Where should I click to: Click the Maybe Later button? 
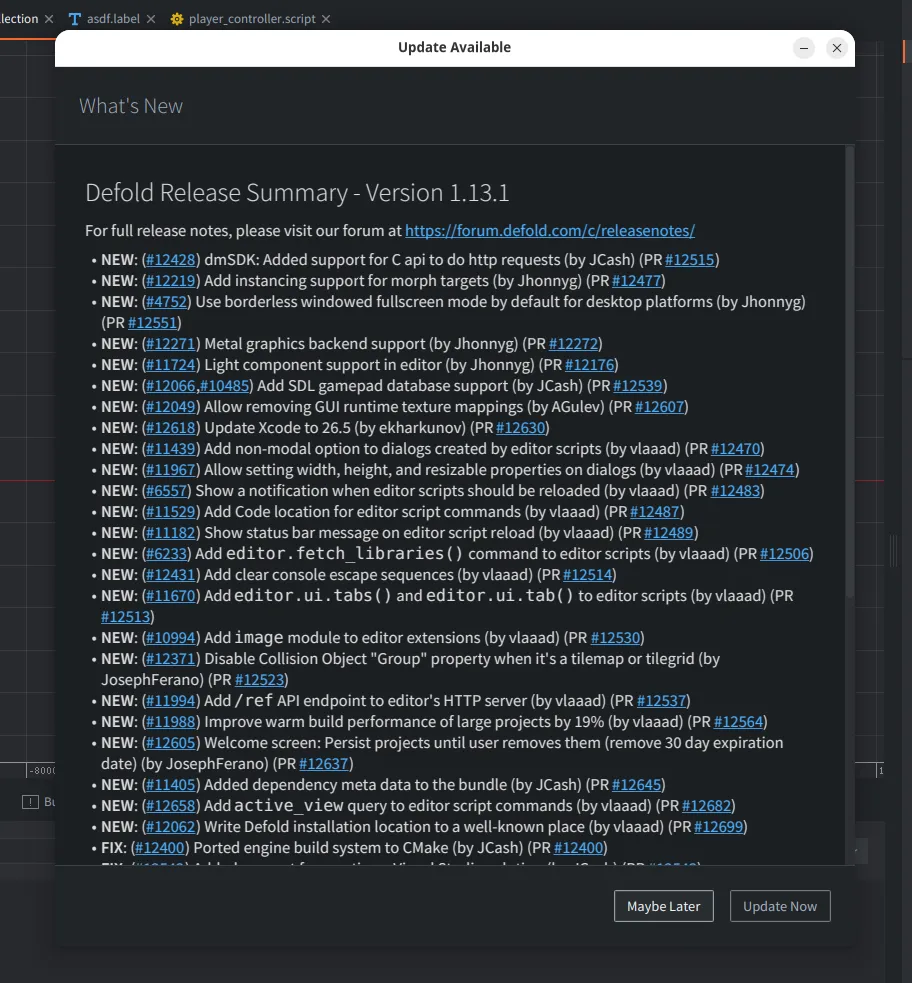[663, 906]
